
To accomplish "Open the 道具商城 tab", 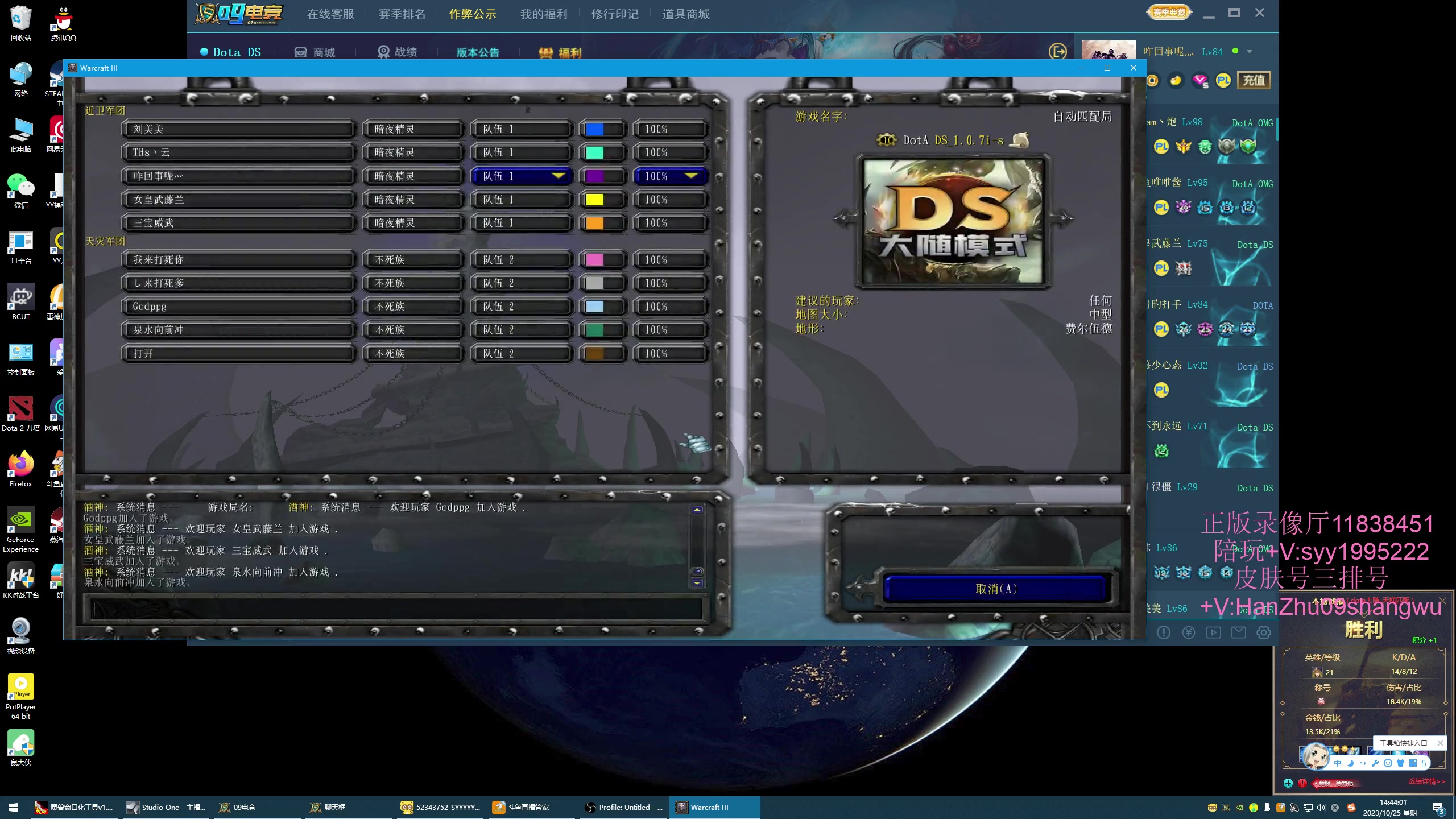I will [x=686, y=14].
